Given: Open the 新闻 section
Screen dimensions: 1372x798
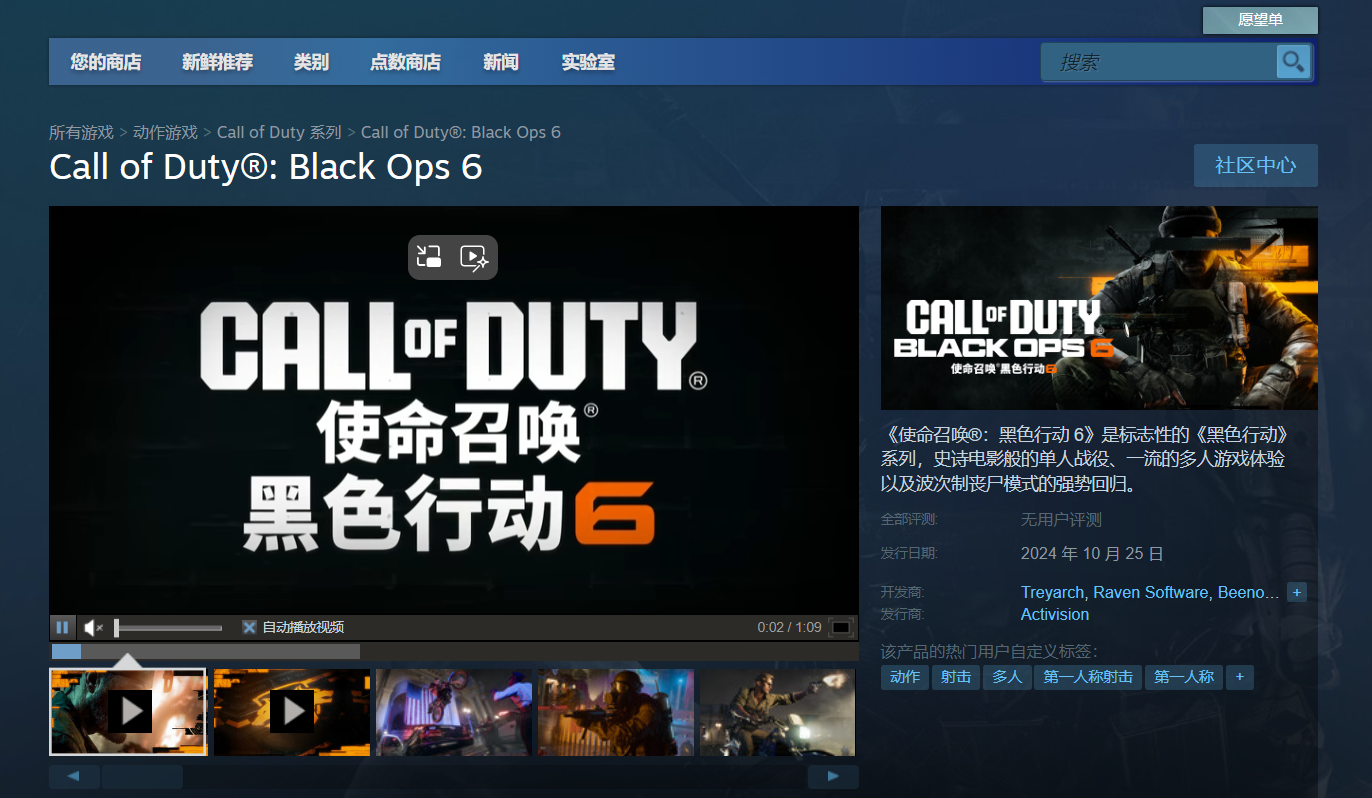Looking at the screenshot, I should [501, 61].
